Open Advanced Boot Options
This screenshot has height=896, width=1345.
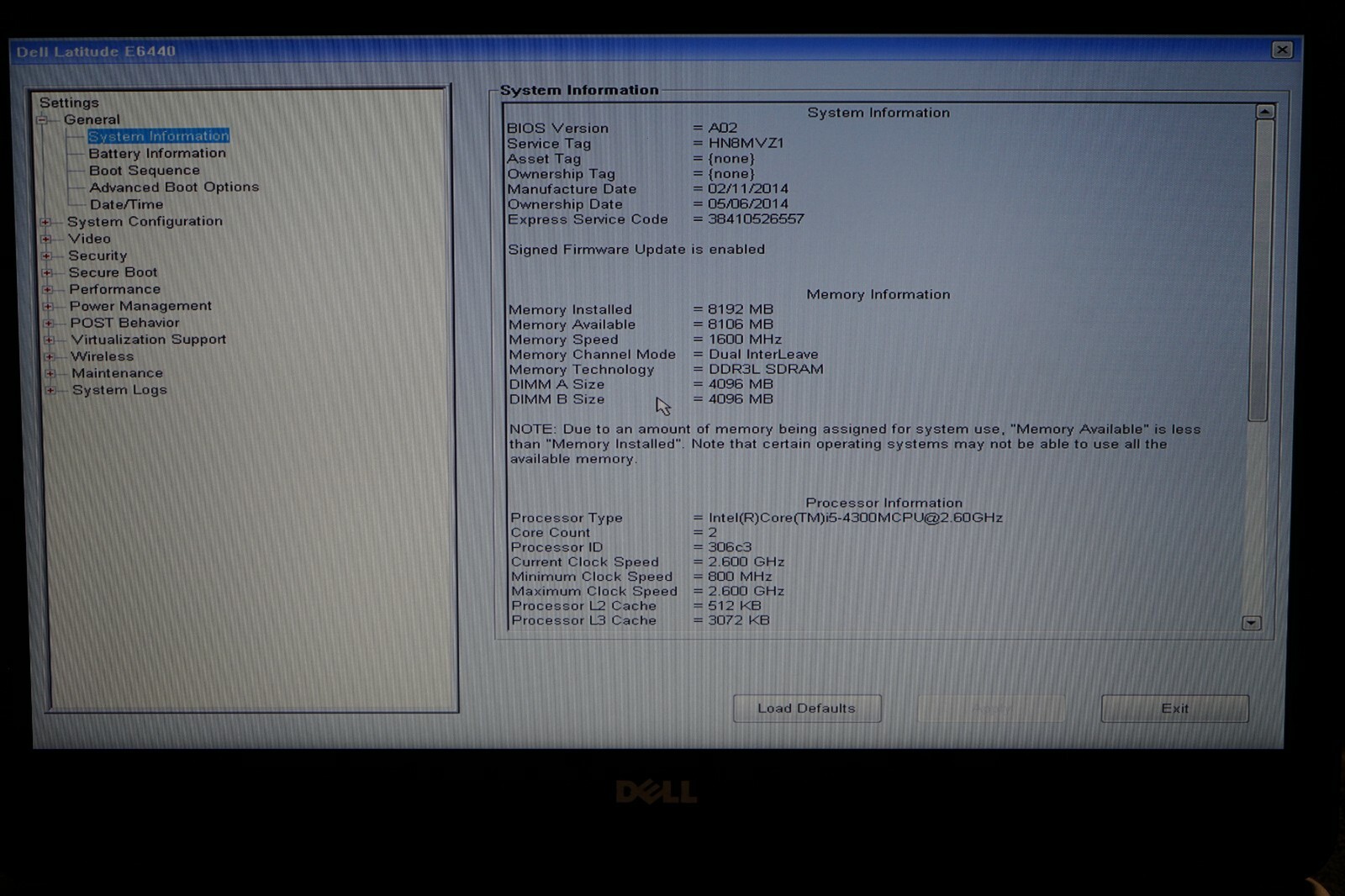click(x=174, y=187)
